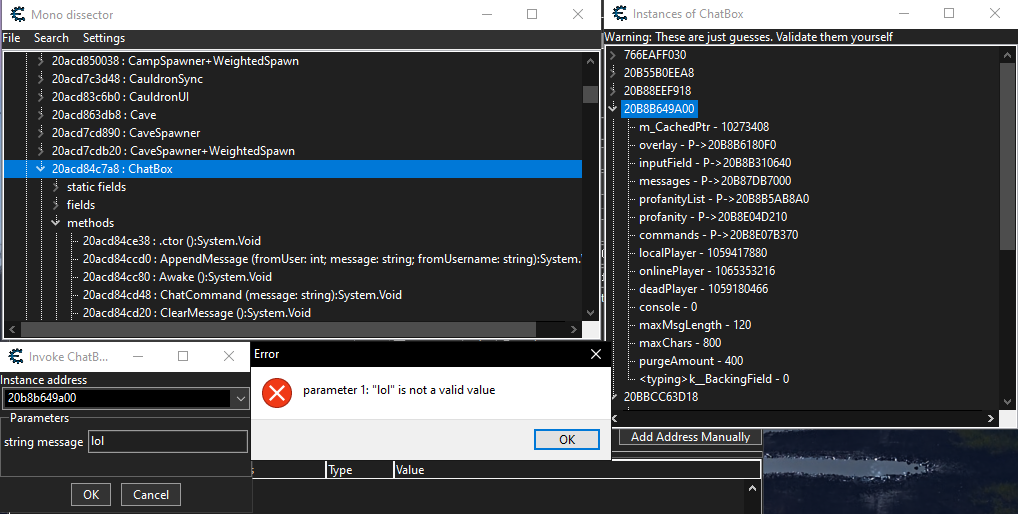The image size is (1018, 514).
Task: Collapse the 20B8B649A00 instance node
Action: (613, 108)
